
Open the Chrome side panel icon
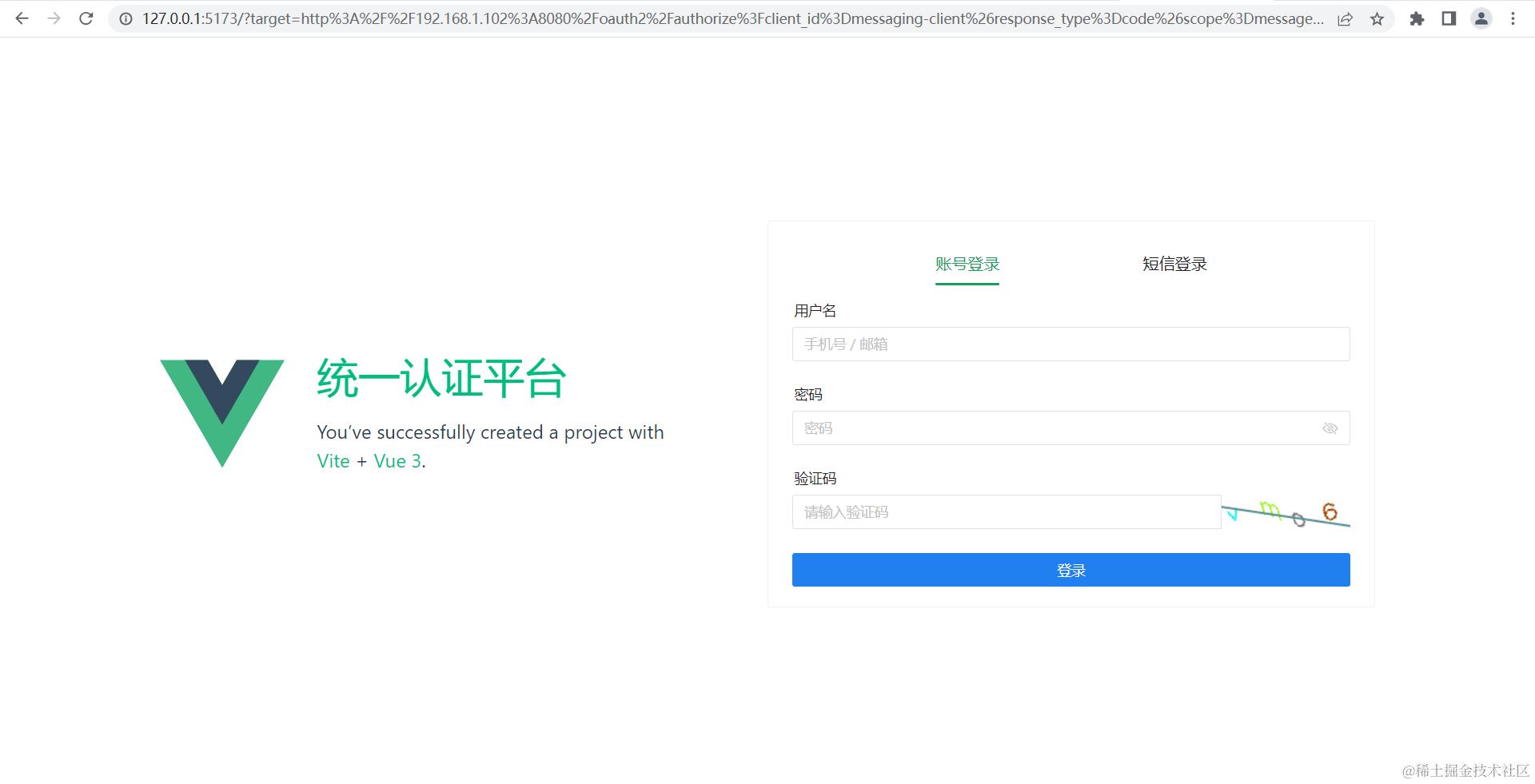pyautogui.click(x=1449, y=18)
